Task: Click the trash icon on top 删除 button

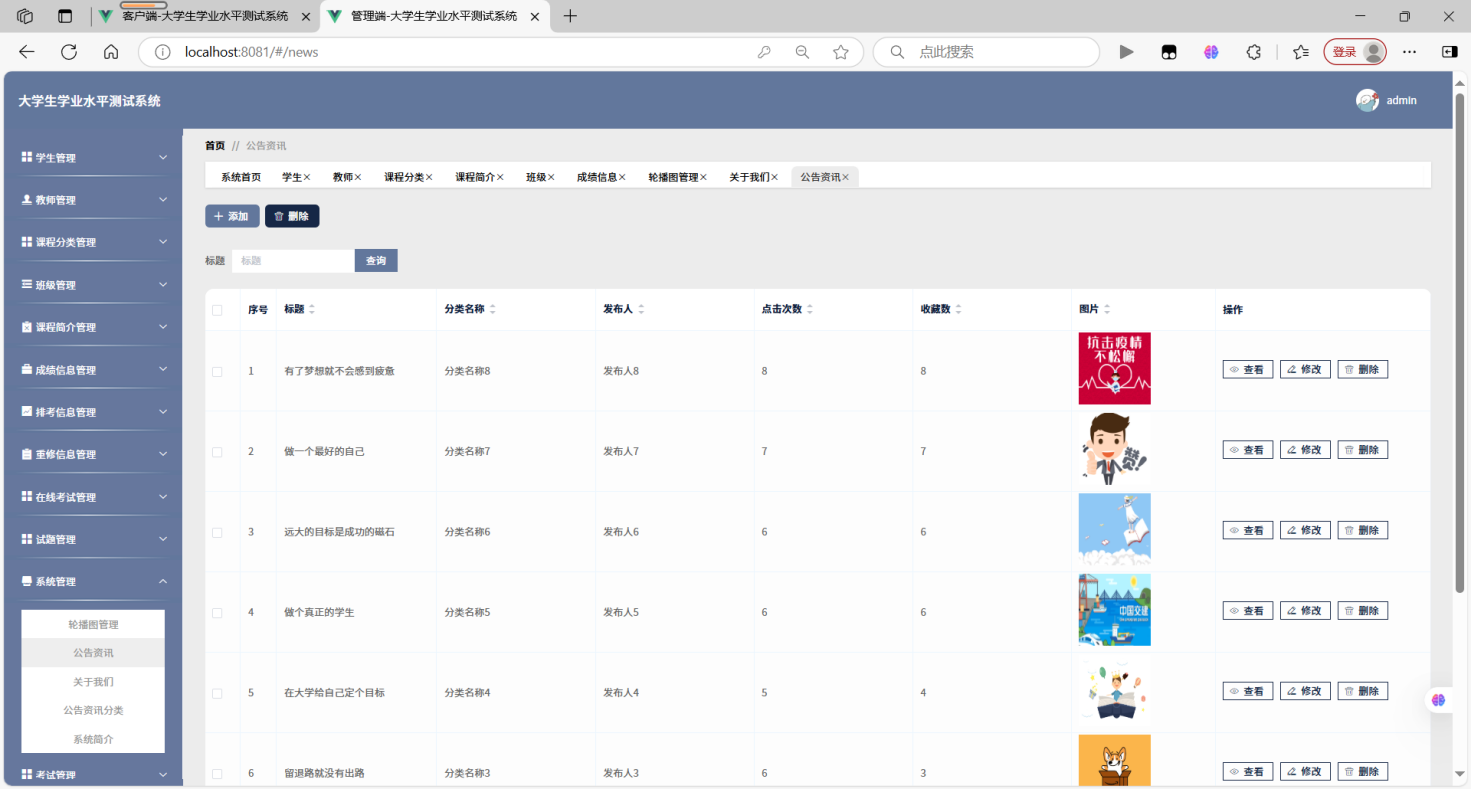Action: pos(279,216)
